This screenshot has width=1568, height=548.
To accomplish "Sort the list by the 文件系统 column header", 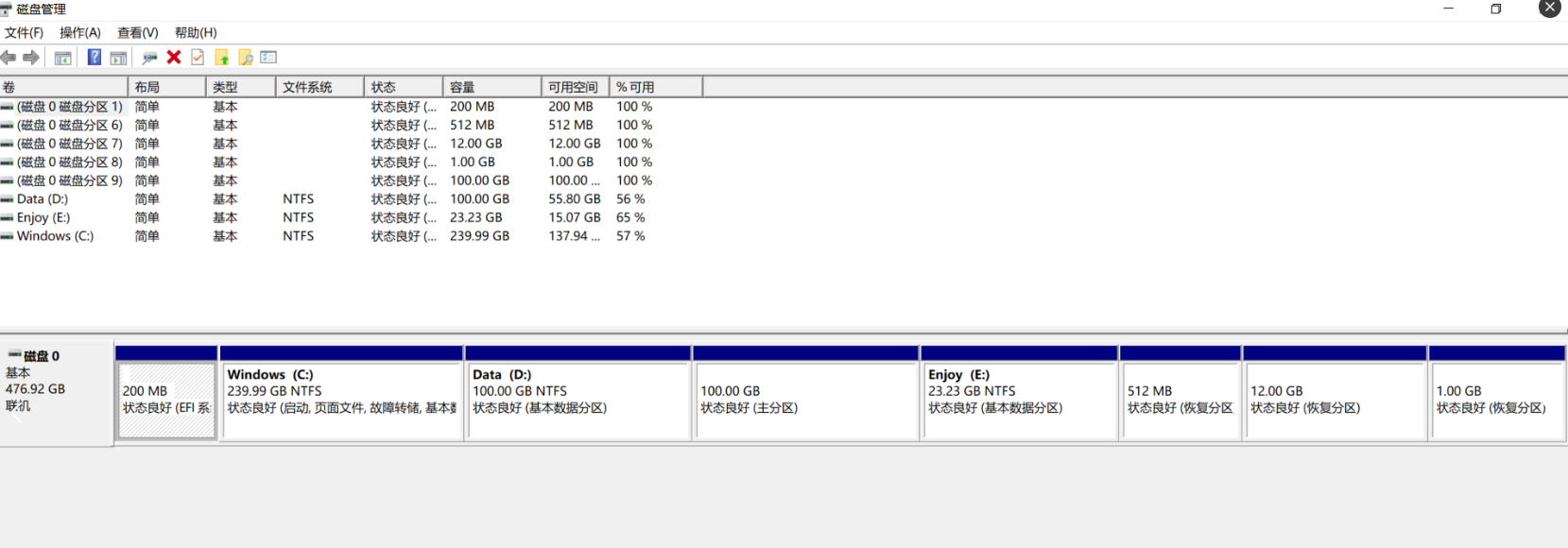I will click(319, 87).
